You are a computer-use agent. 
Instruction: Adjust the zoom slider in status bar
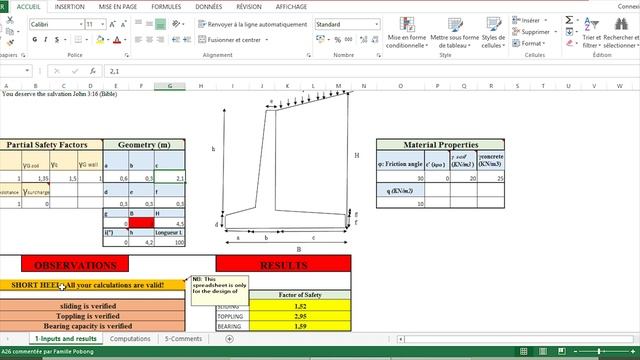click(x=599, y=351)
